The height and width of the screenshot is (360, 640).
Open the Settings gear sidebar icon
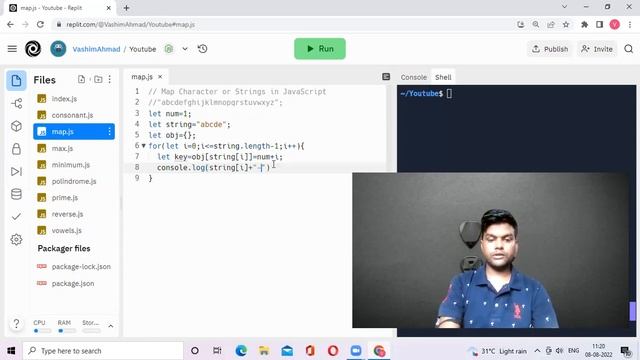(16, 239)
